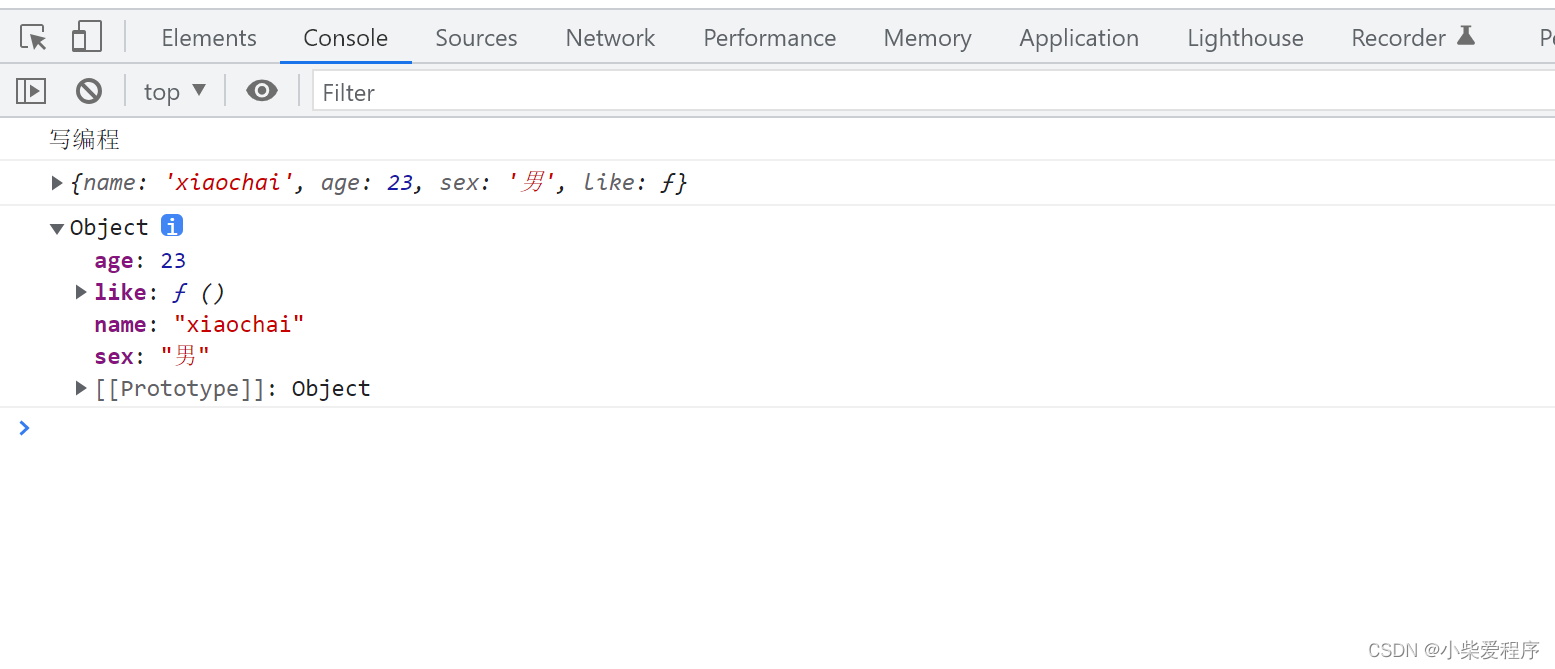This screenshot has height=669, width=1555.
Task: Open the Network tab
Action: (x=610, y=38)
